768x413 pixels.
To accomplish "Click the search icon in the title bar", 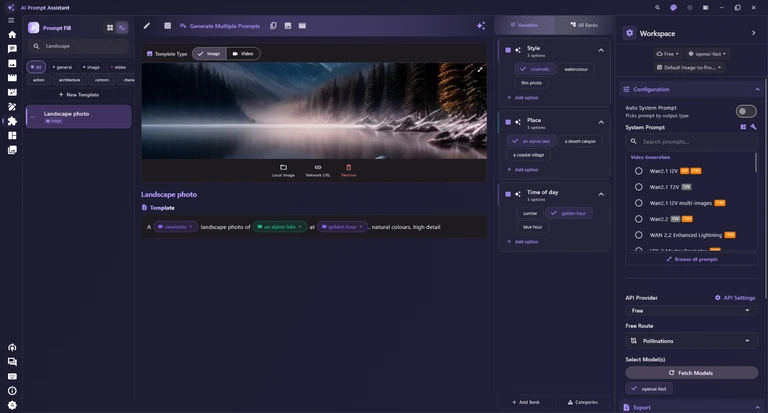I will [x=657, y=8].
